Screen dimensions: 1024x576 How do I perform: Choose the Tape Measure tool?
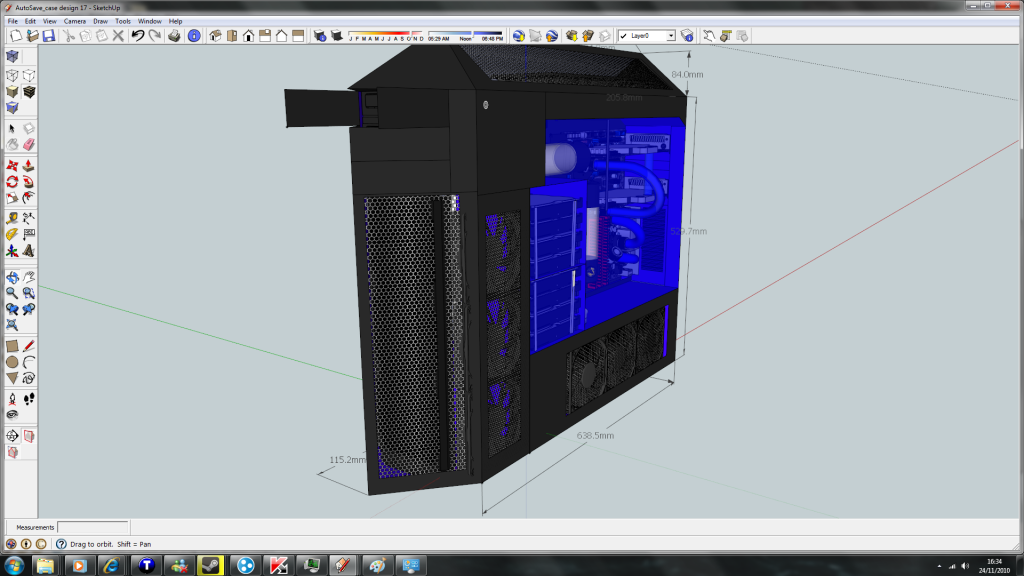tap(12, 217)
